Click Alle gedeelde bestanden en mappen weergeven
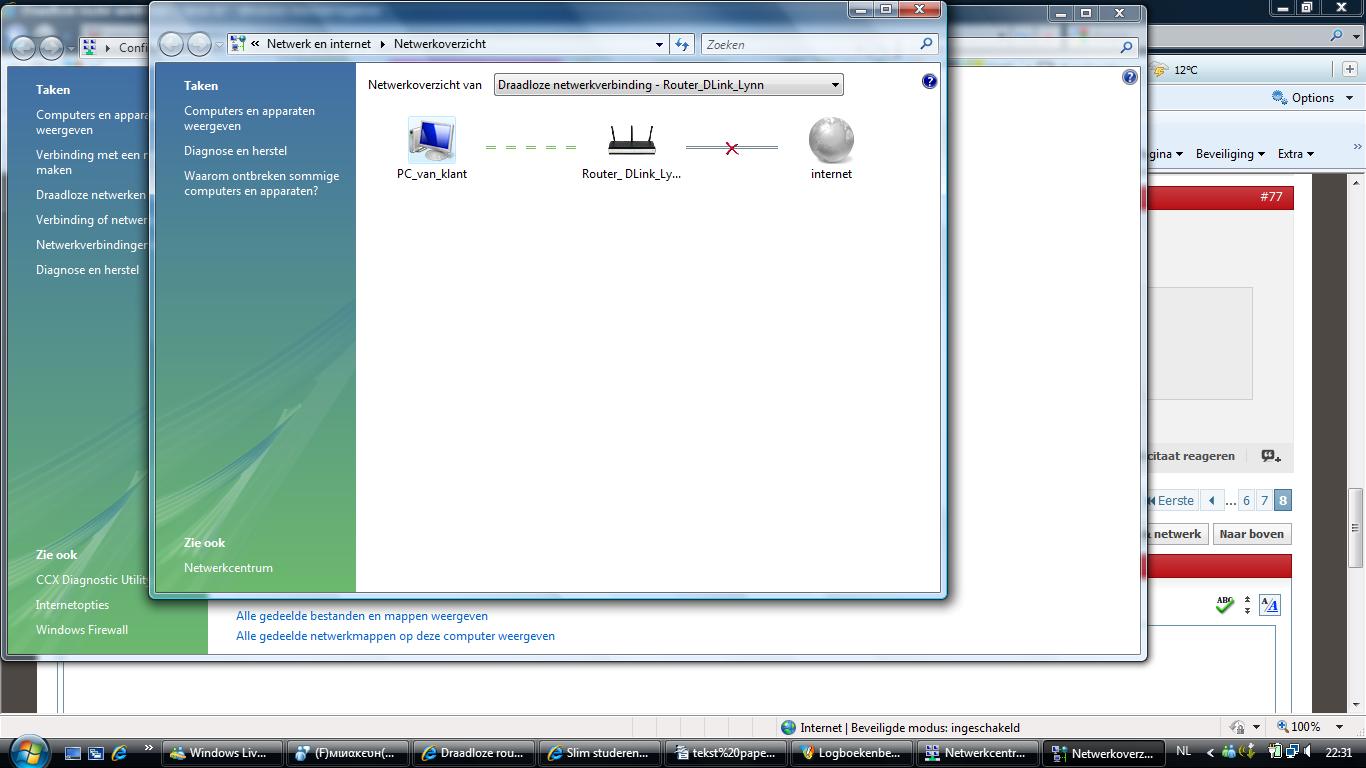The height and width of the screenshot is (768, 1366). (362, 616)
